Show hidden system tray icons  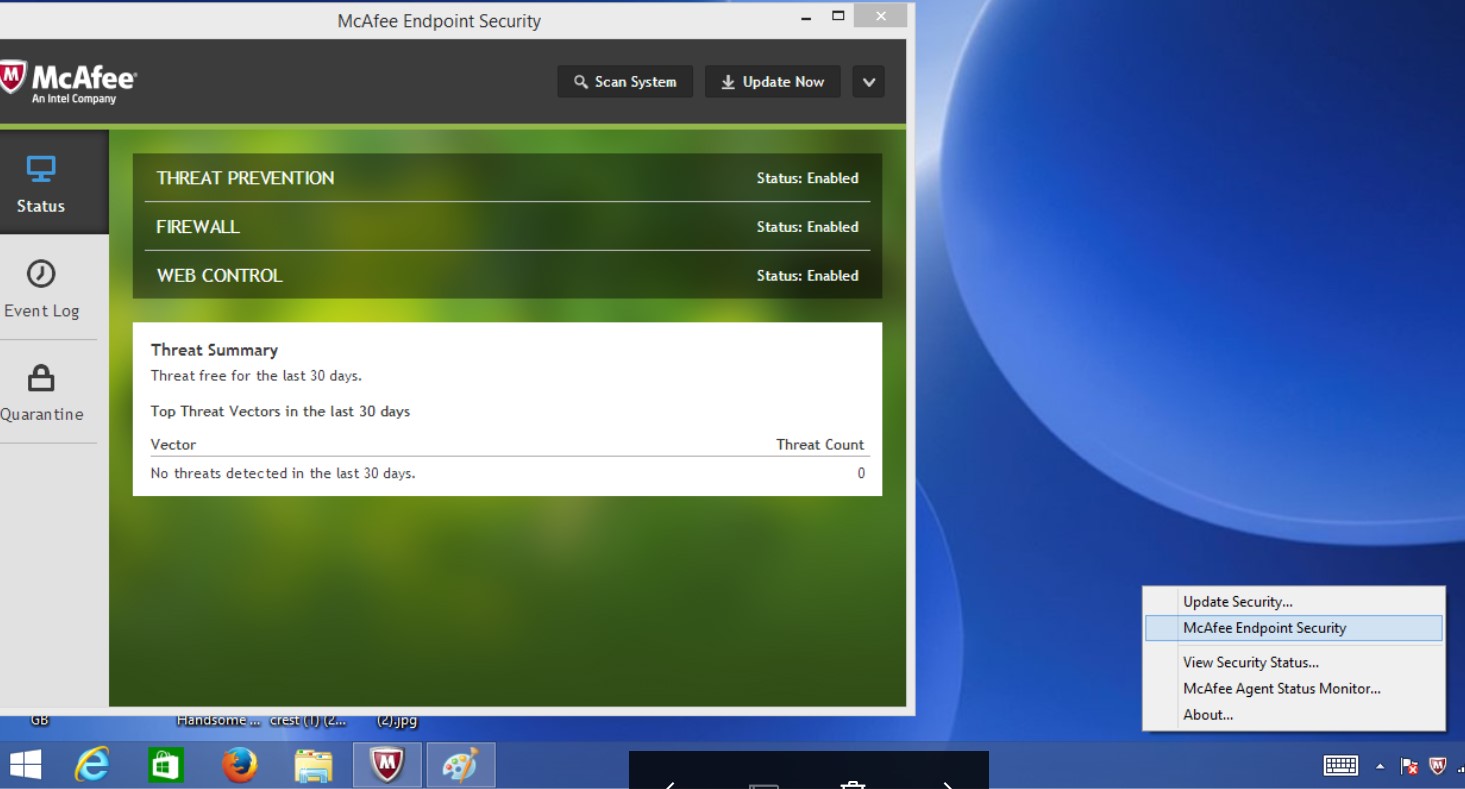[1380, 767]
